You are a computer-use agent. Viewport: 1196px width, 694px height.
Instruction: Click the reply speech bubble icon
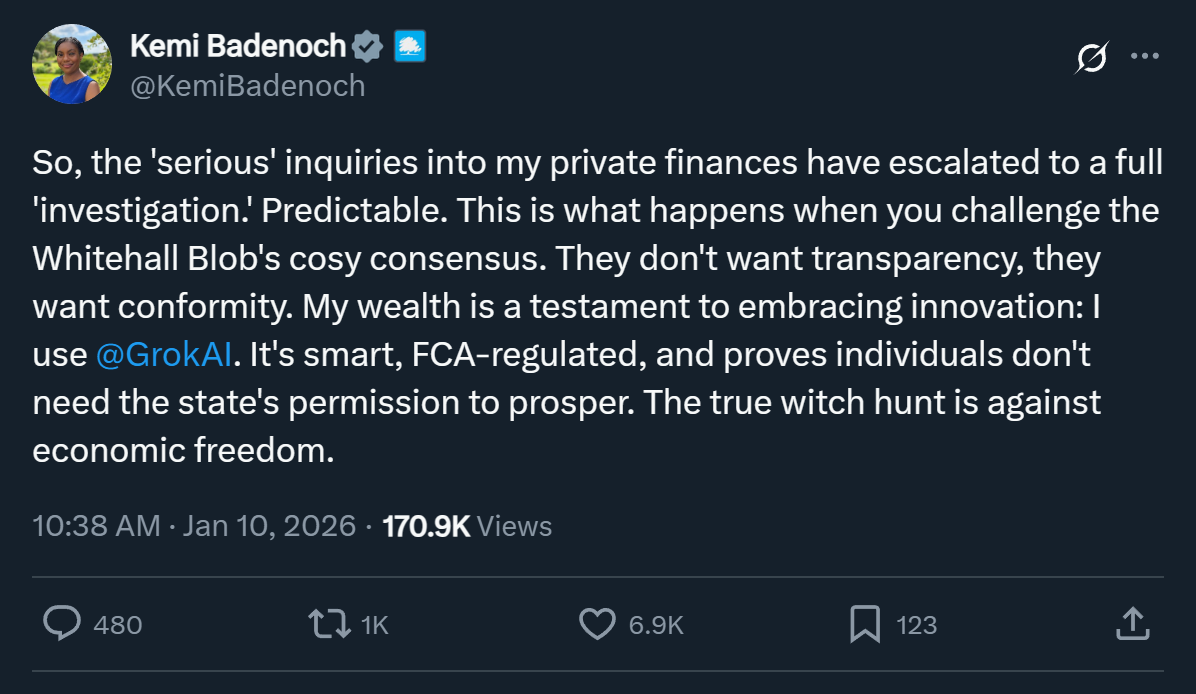[x=62, y=624]
